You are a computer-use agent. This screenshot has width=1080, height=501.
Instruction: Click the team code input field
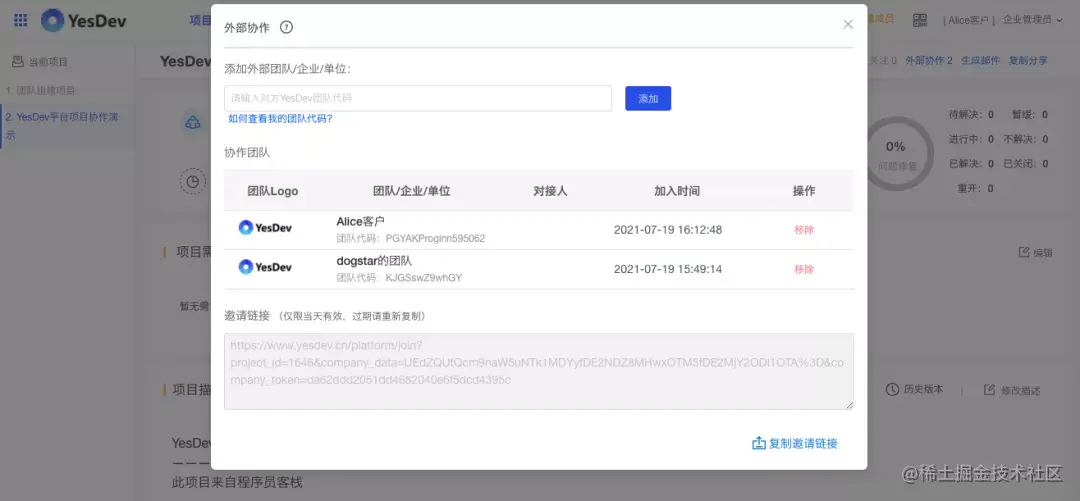417,99
